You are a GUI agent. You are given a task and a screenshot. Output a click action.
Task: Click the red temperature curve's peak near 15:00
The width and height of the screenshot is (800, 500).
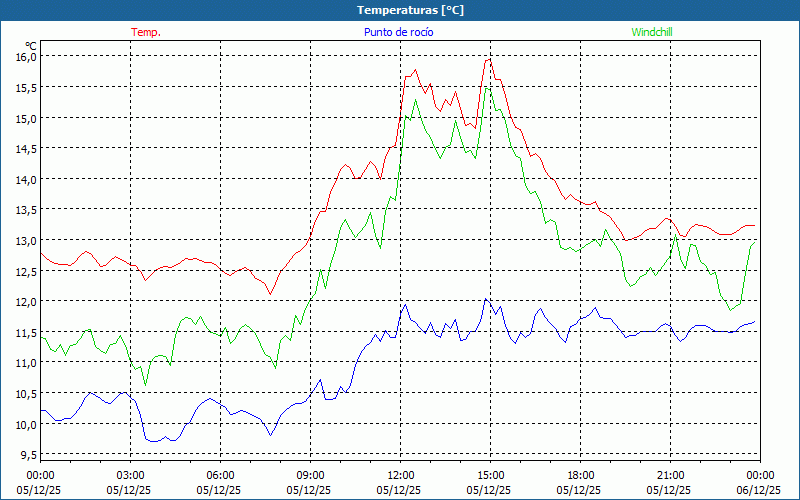click(x=488, y=60)
